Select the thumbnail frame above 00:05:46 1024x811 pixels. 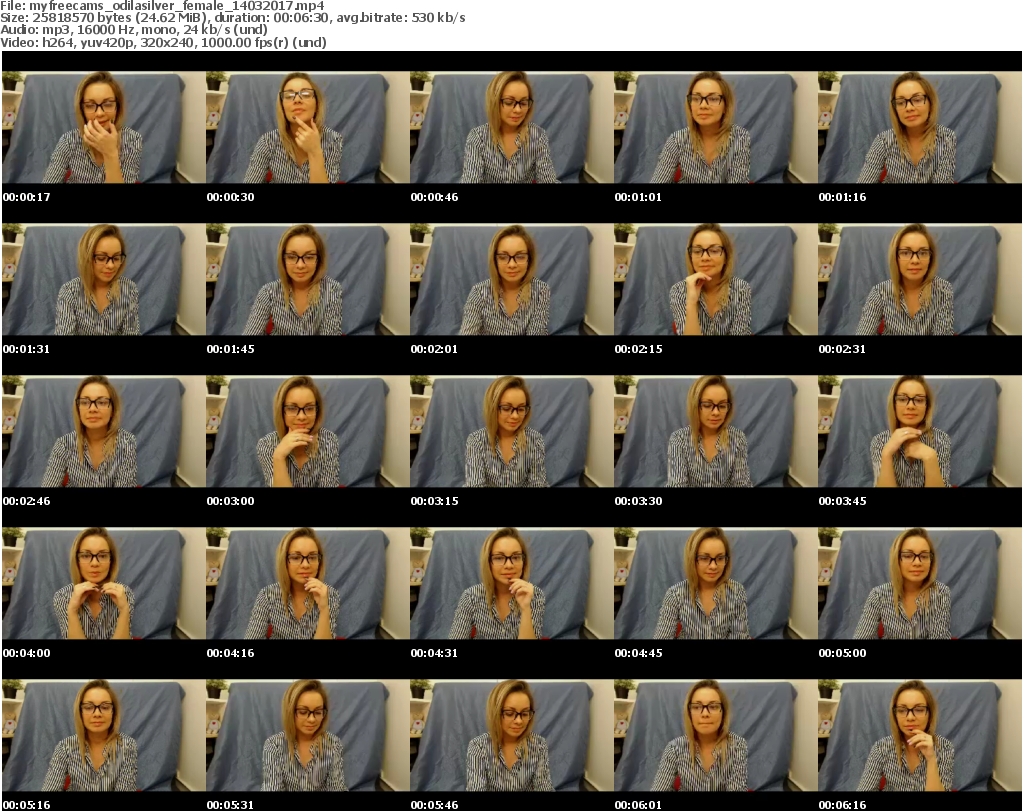[511, 735]
